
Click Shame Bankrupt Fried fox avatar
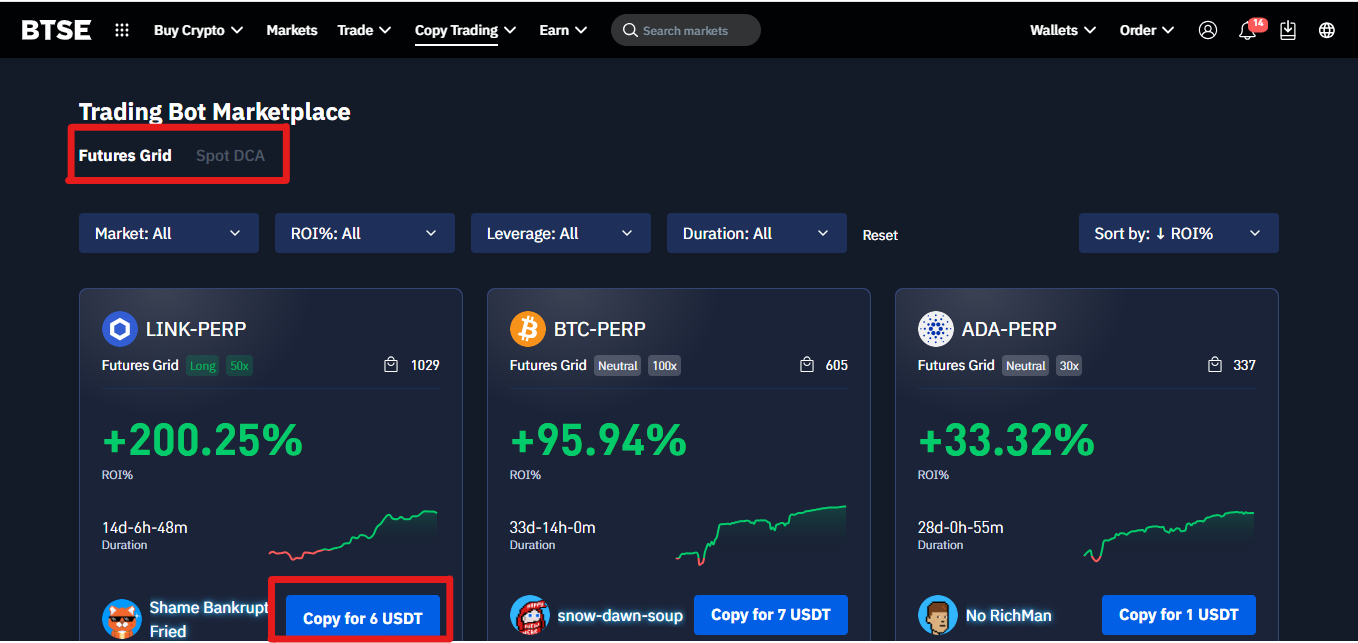pyautogui.click(x=122, y=619)
